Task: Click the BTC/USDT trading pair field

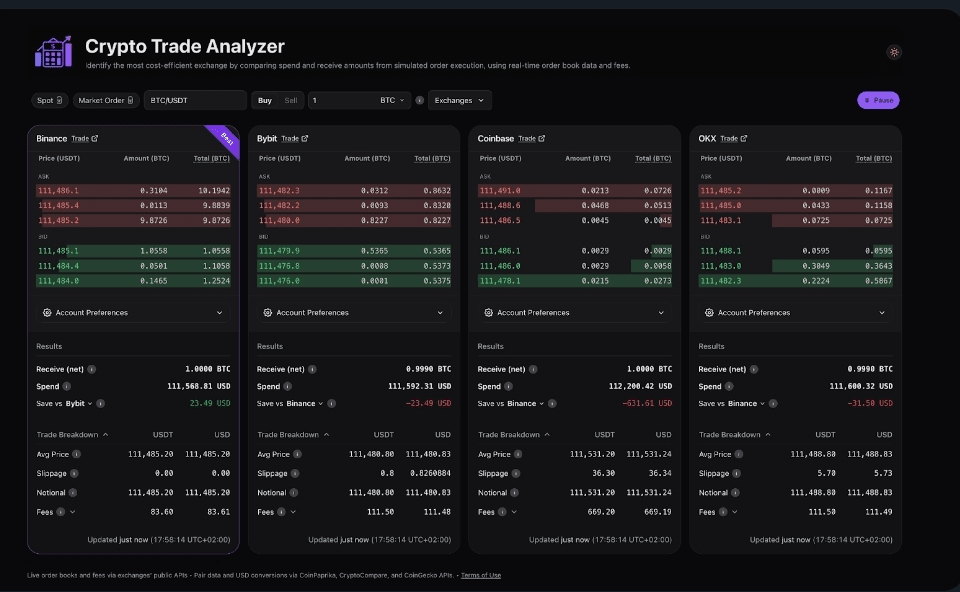Action: [x=195, y=100]
